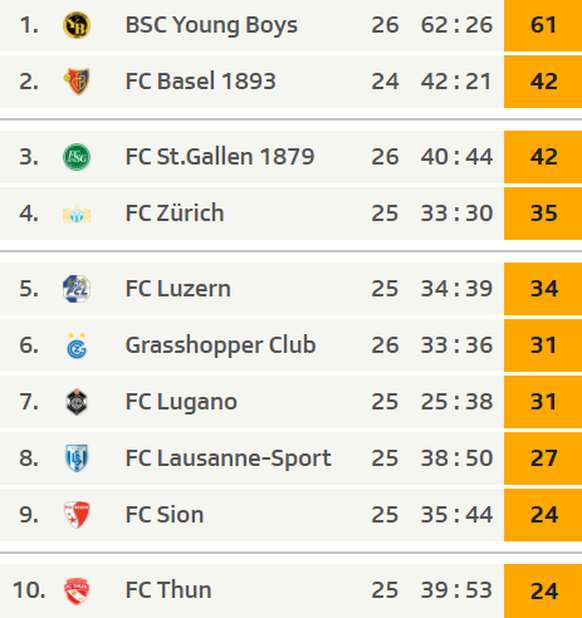
Task: Click the FC Basel 1893 crest
Action: coord(77,81)
